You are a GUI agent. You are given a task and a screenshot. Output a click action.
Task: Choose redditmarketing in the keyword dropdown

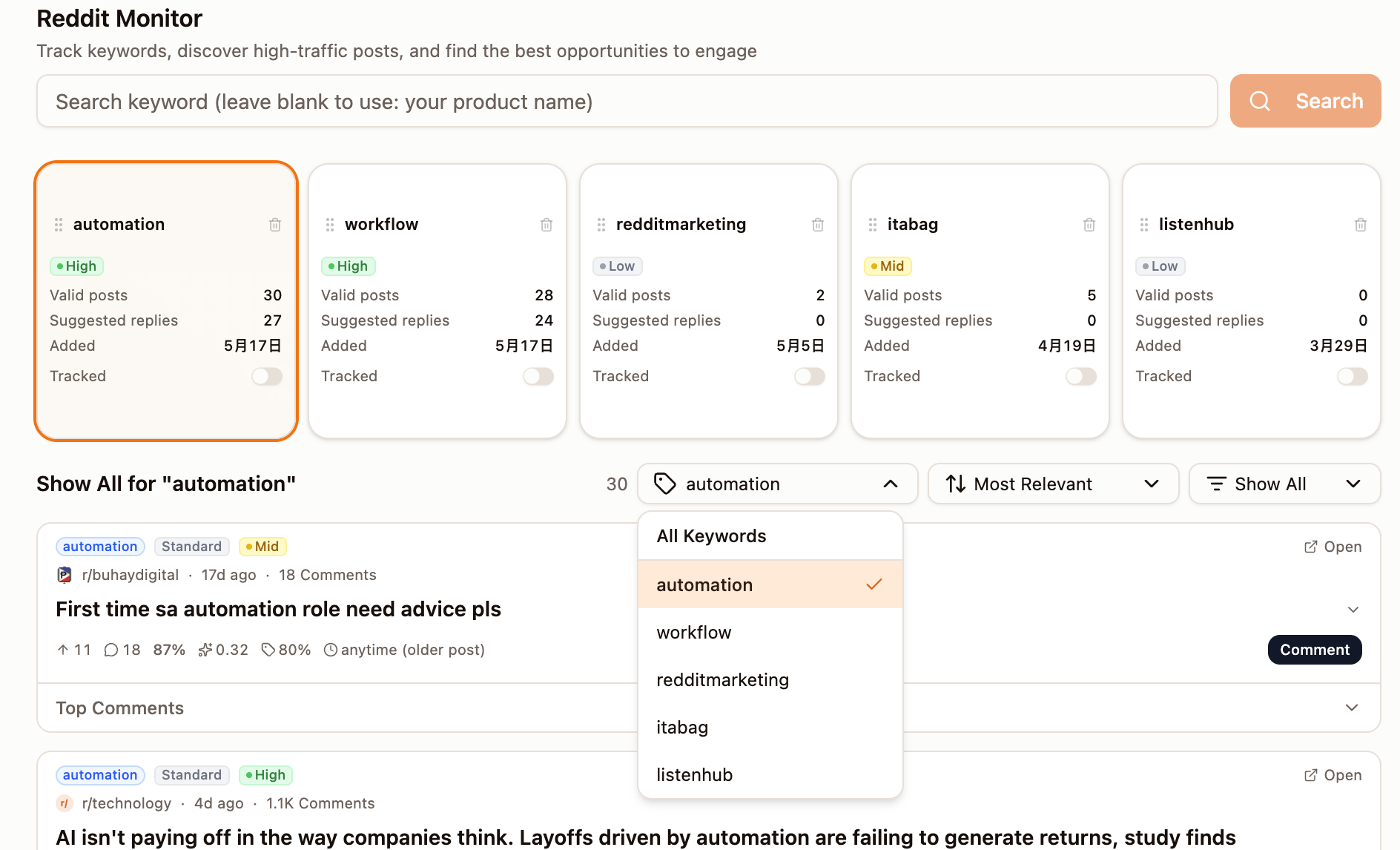770,679
